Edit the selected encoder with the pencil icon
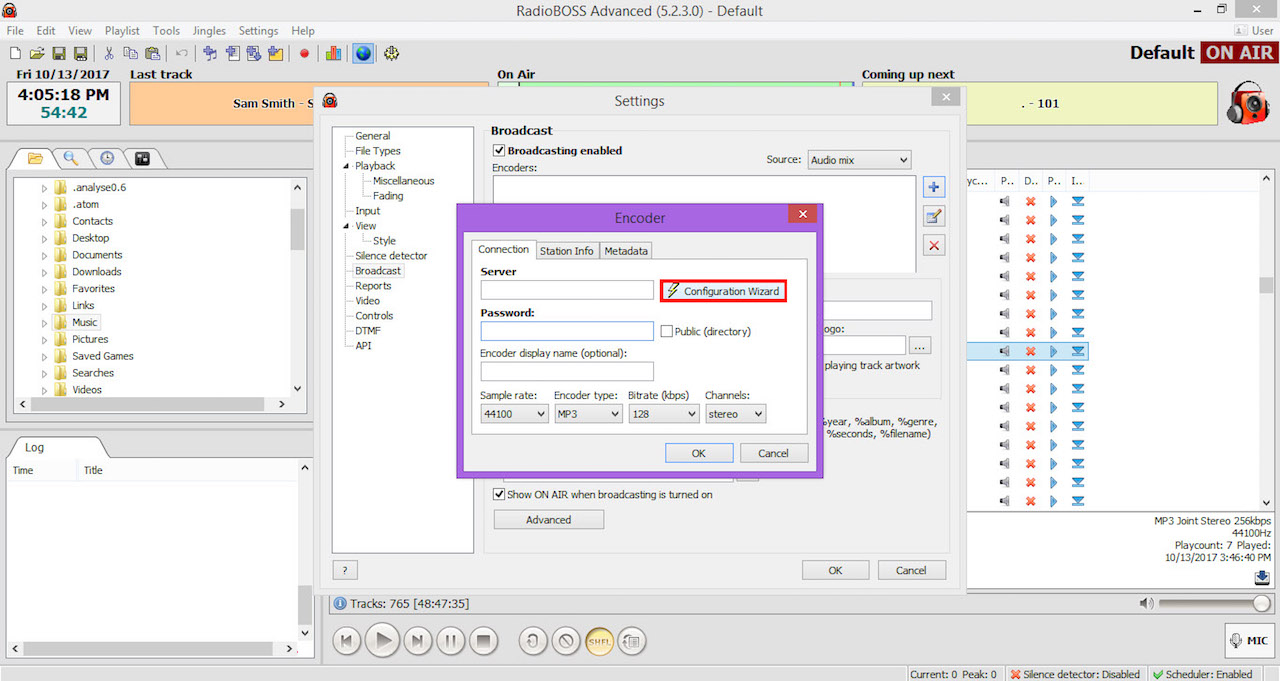 pyautogui.click(x=934, y=216)
